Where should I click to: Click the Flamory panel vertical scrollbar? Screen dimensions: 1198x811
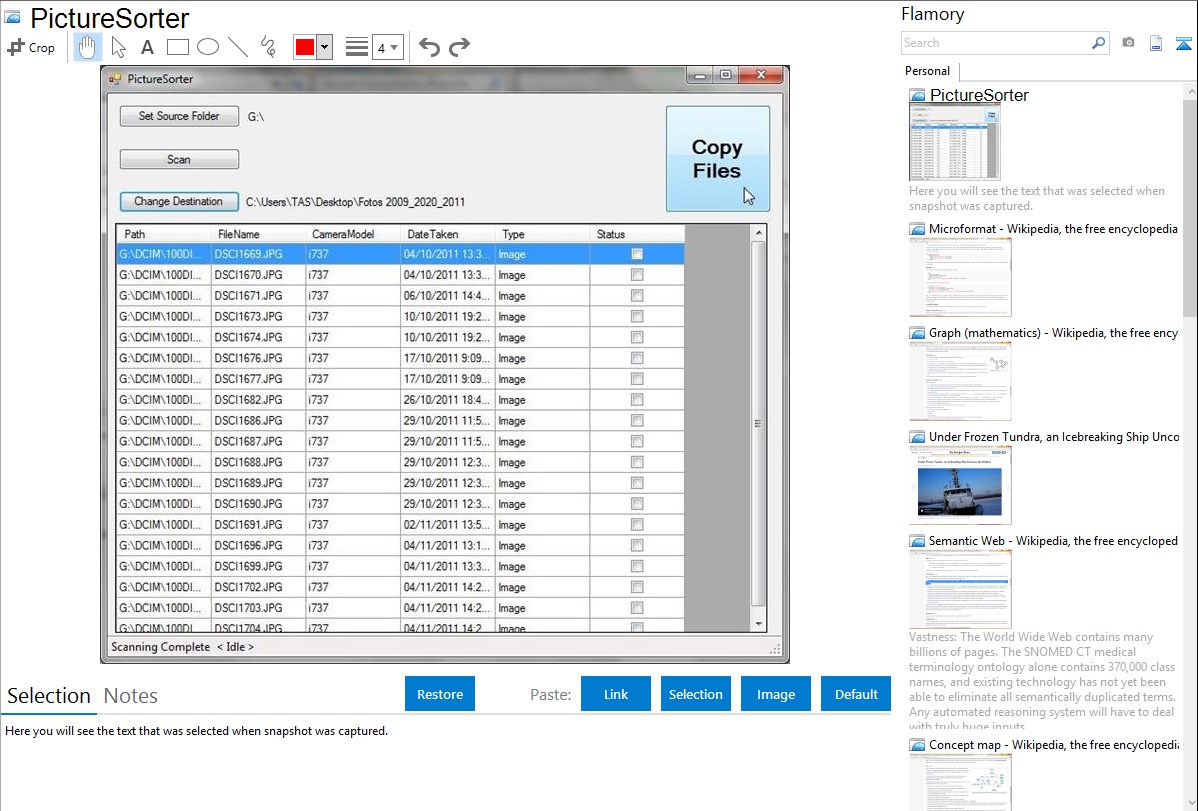(1190, 206)
